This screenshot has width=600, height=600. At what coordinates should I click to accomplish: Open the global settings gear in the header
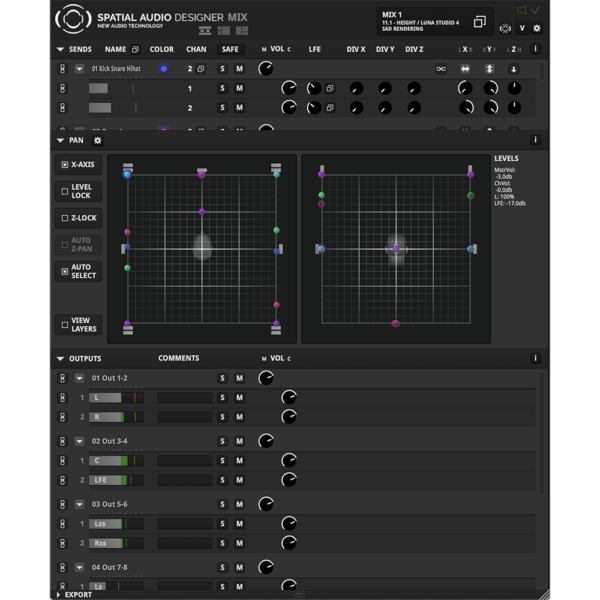click(536, 28)
